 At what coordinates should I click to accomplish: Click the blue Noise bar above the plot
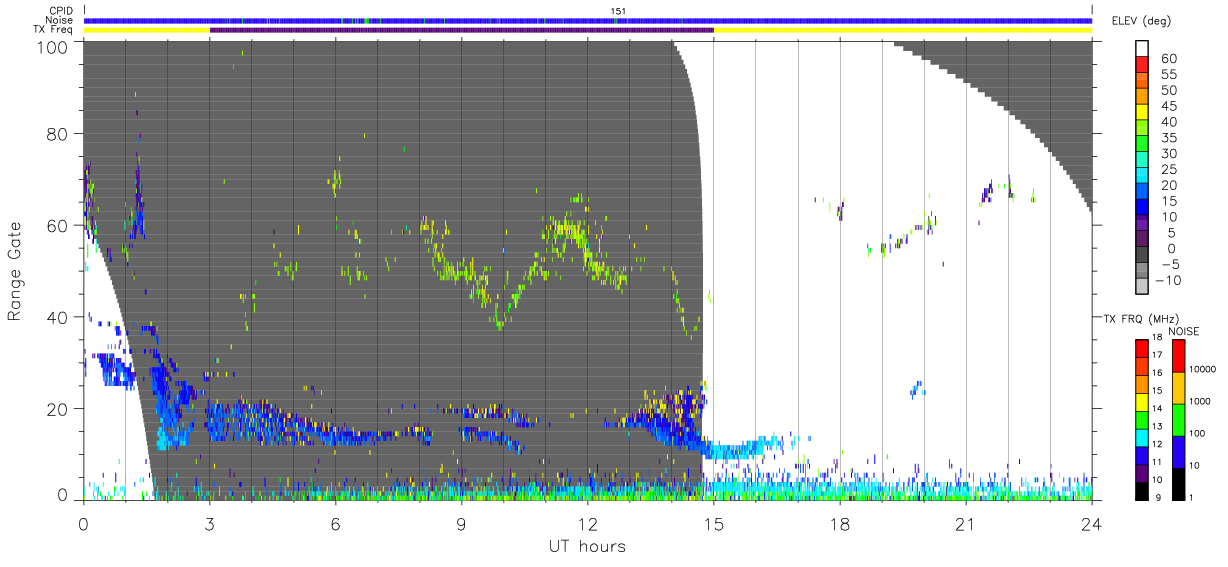click(x=588, y=20)
